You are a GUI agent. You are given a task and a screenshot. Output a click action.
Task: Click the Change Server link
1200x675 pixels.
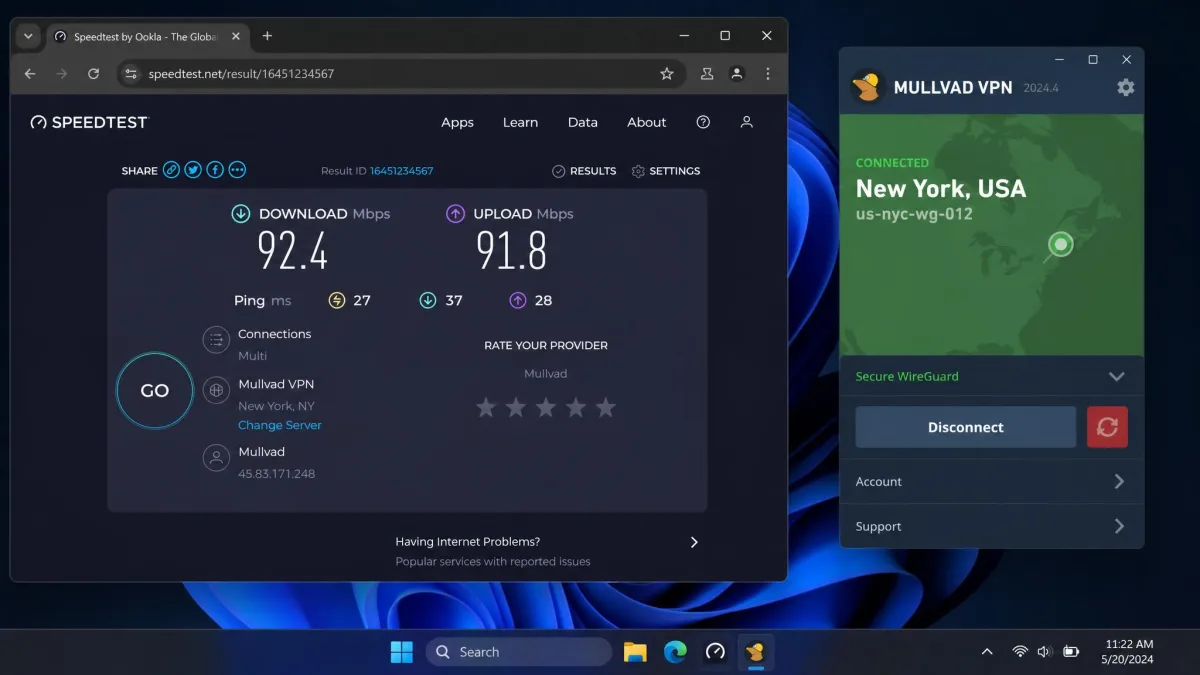click(x=280, y=425)
